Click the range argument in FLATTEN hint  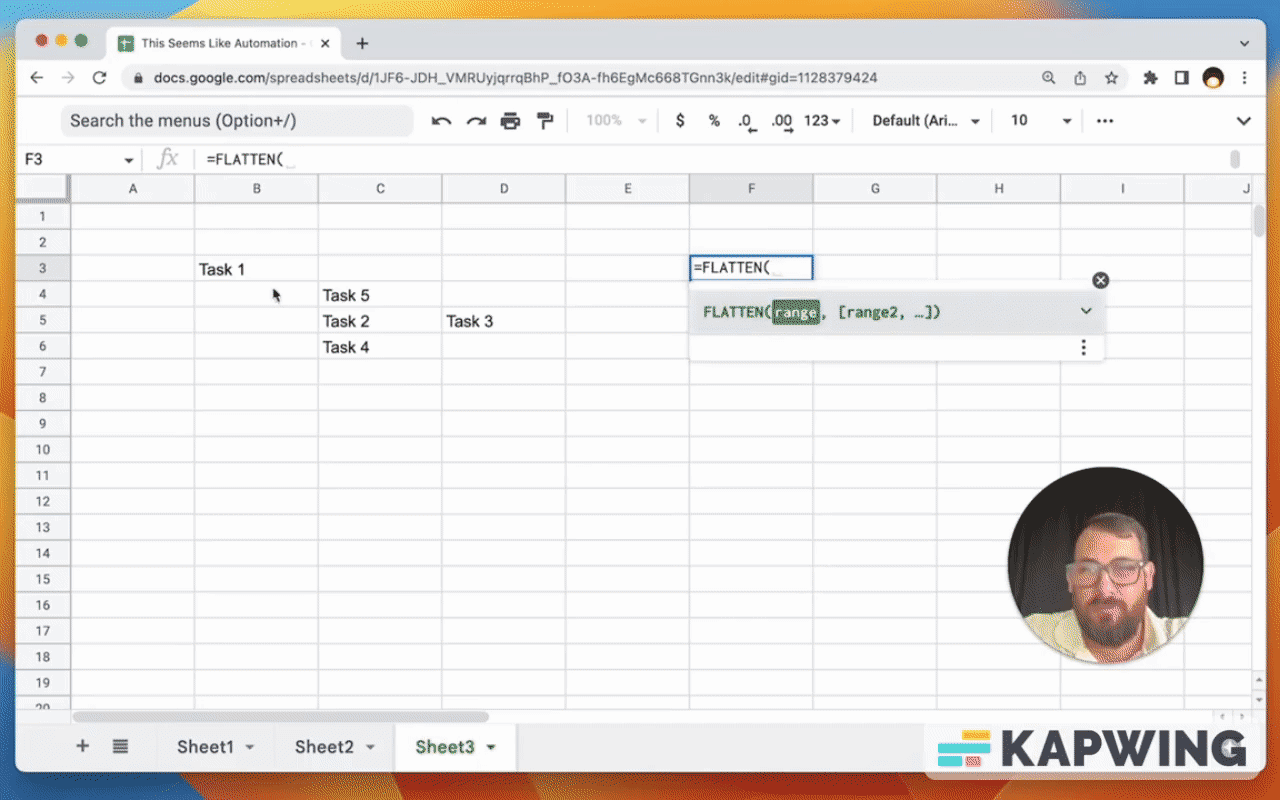point(796,312)
